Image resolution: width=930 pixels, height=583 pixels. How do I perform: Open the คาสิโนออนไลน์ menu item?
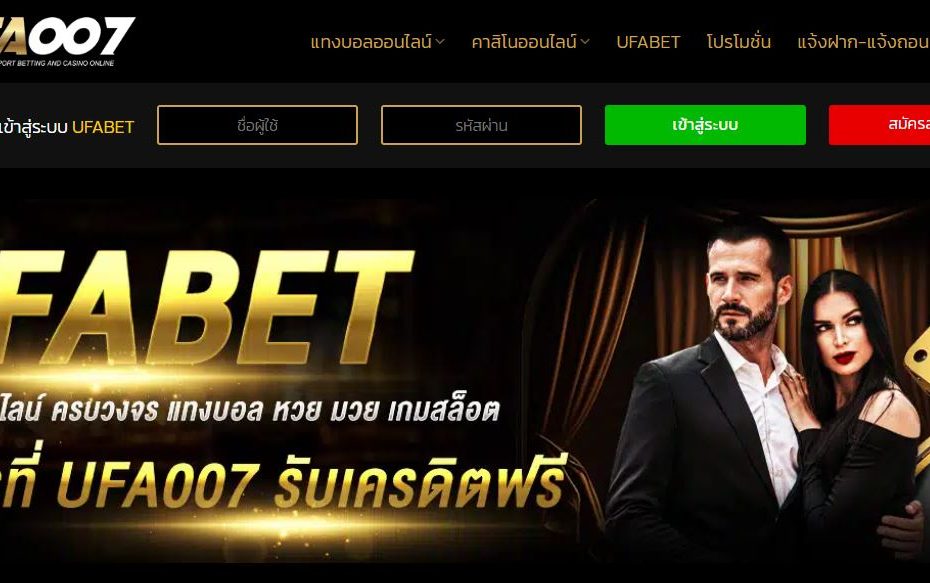click(x=524, y=42)
